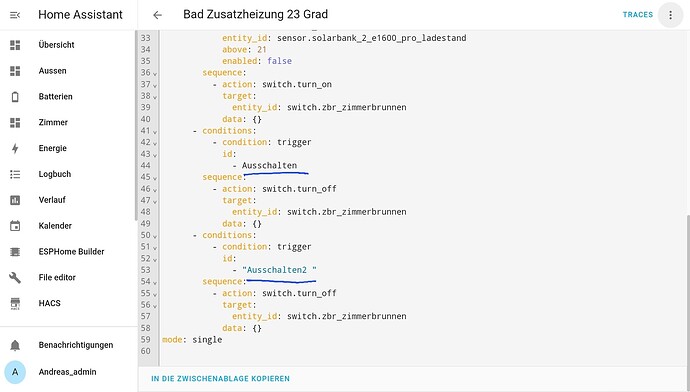The height and width of the screenshot is (392, 690).
Task: Fold the sequence block at line 54
Action: coord(155,282)
